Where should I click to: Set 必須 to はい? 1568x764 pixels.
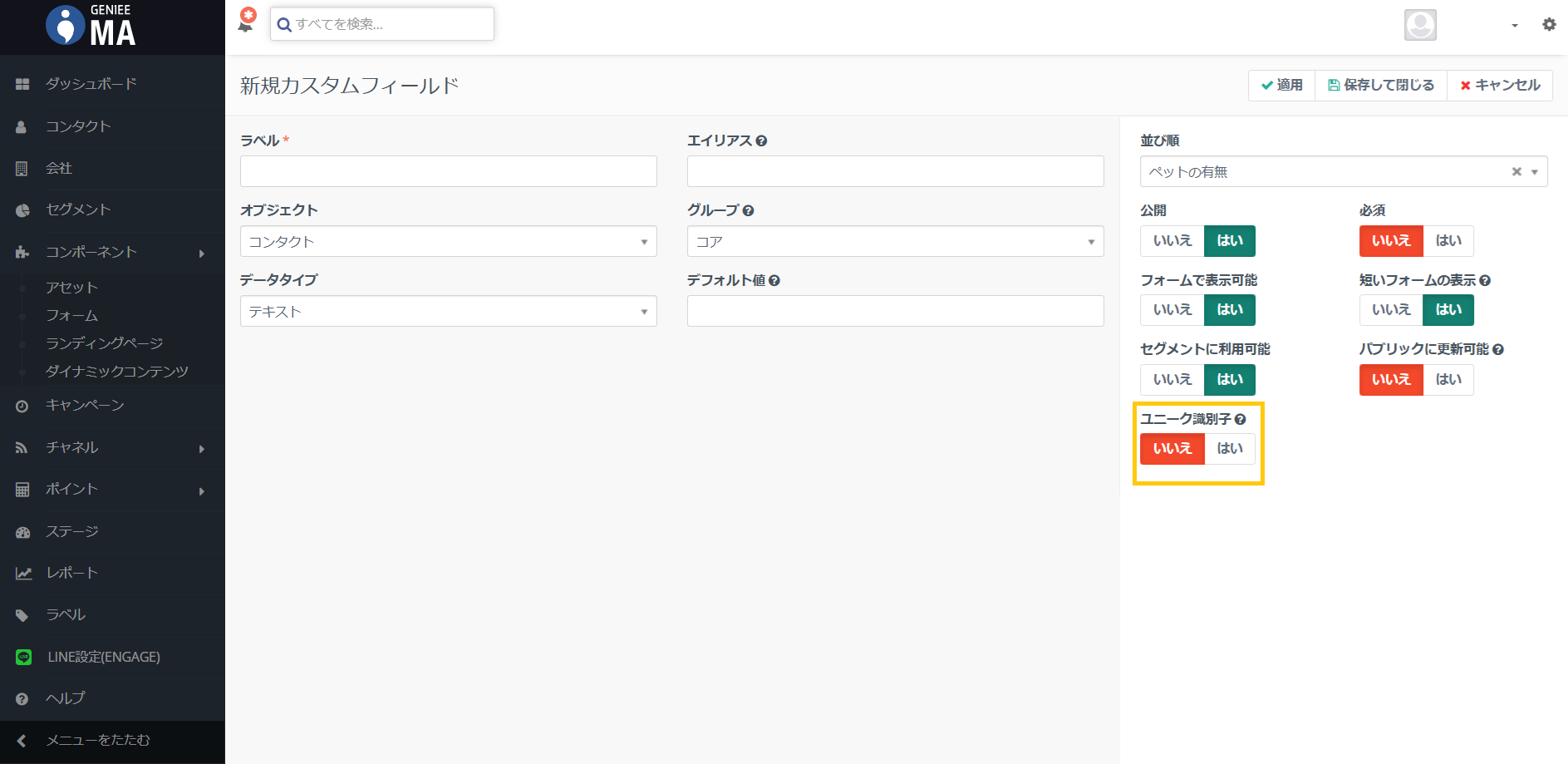pos(1448,241)
